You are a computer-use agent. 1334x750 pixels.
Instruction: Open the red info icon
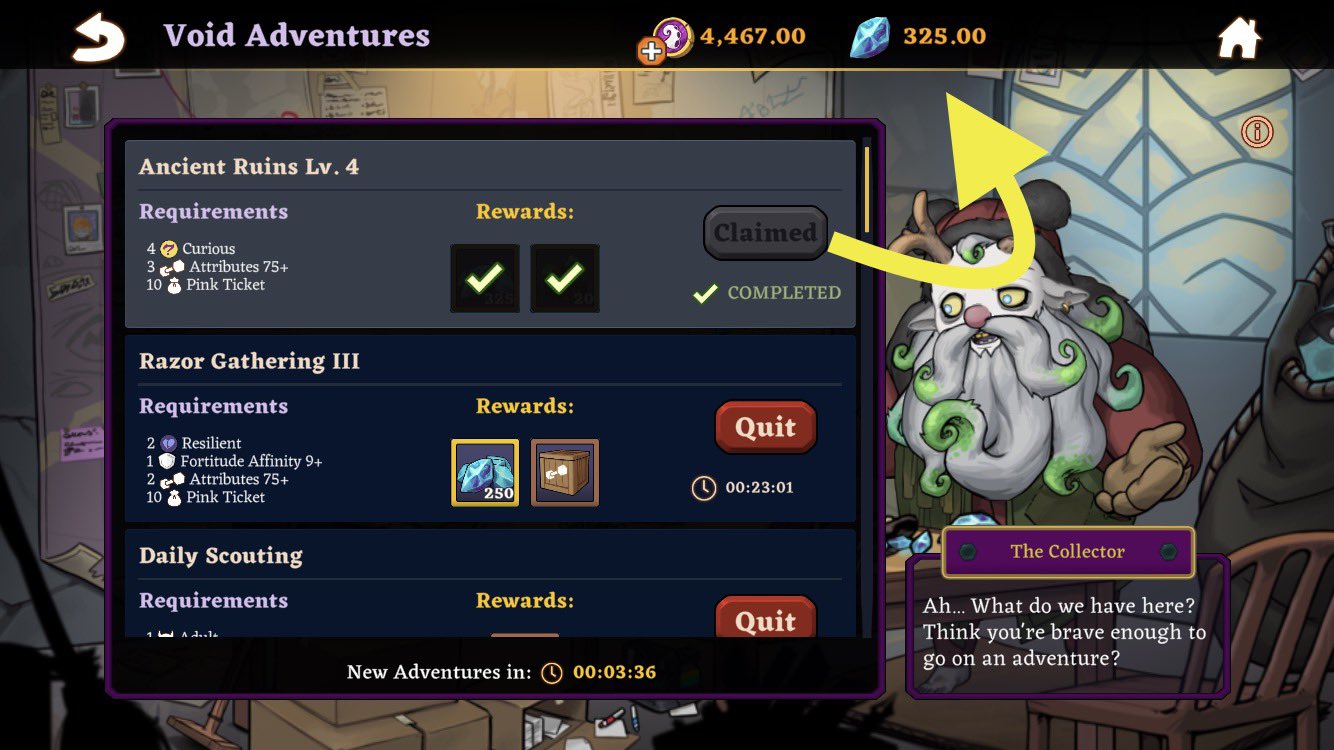(x=1257, y=131)
